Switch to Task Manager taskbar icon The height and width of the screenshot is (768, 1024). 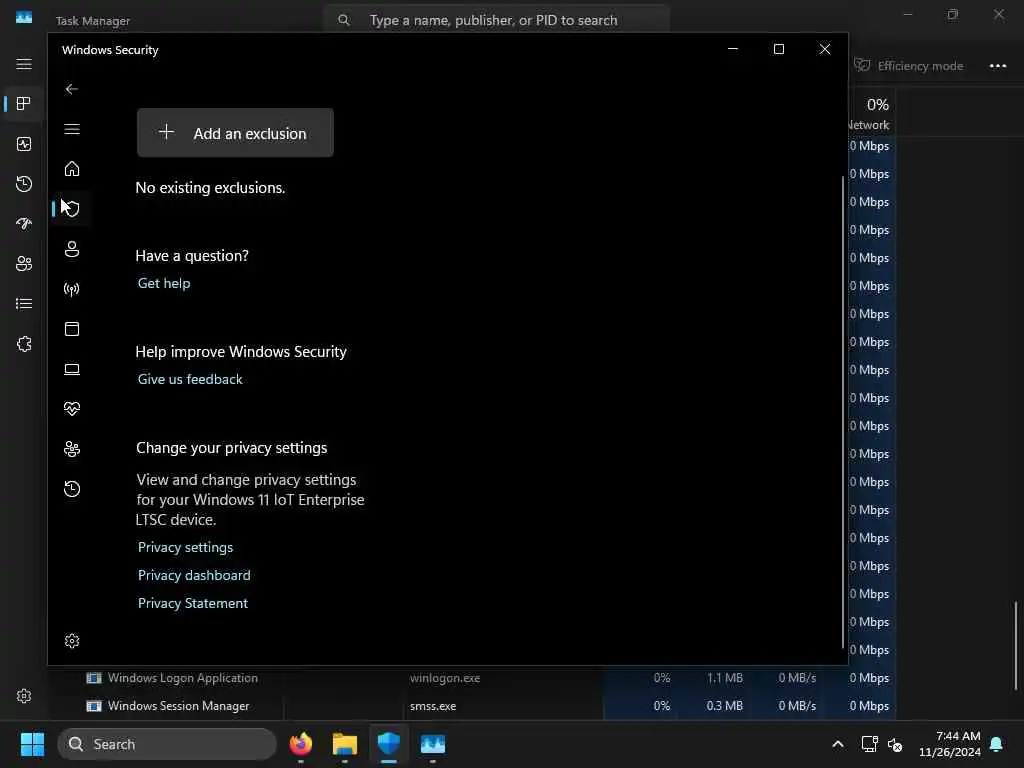click(432, 744)
